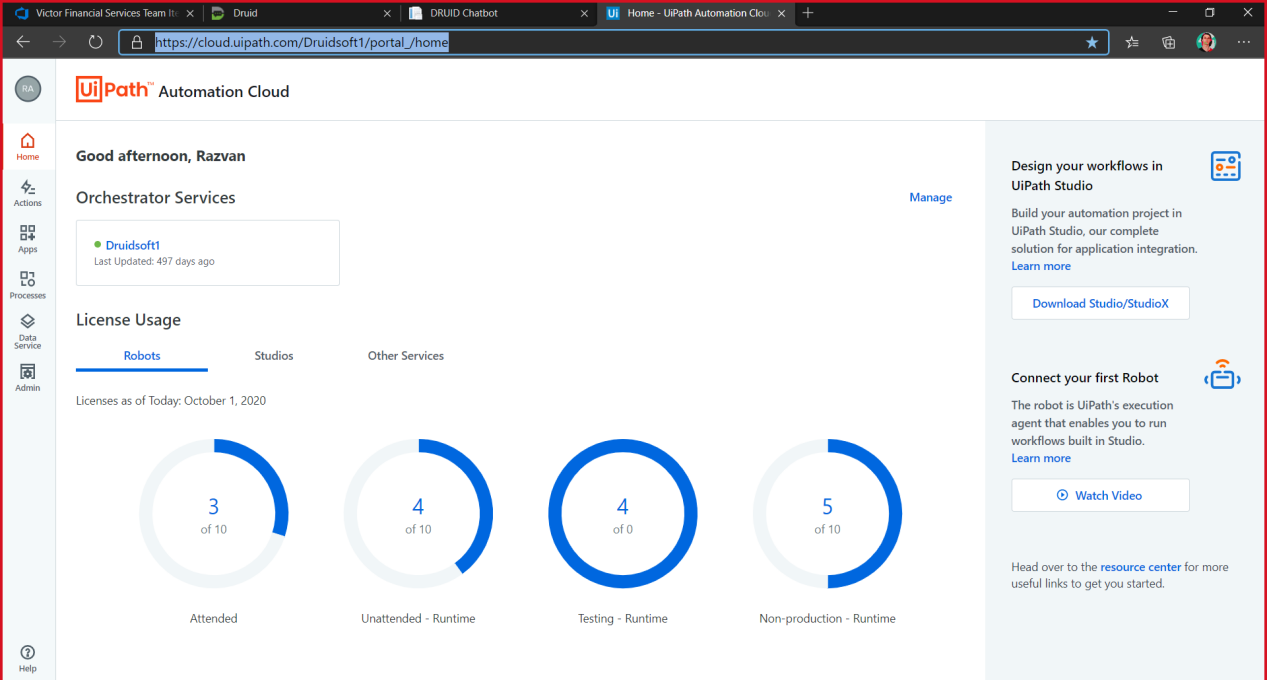Viewport: 1267px width, 680px height.
Task: Click the Studio workflow design icon
Action: coord(1225,166)
